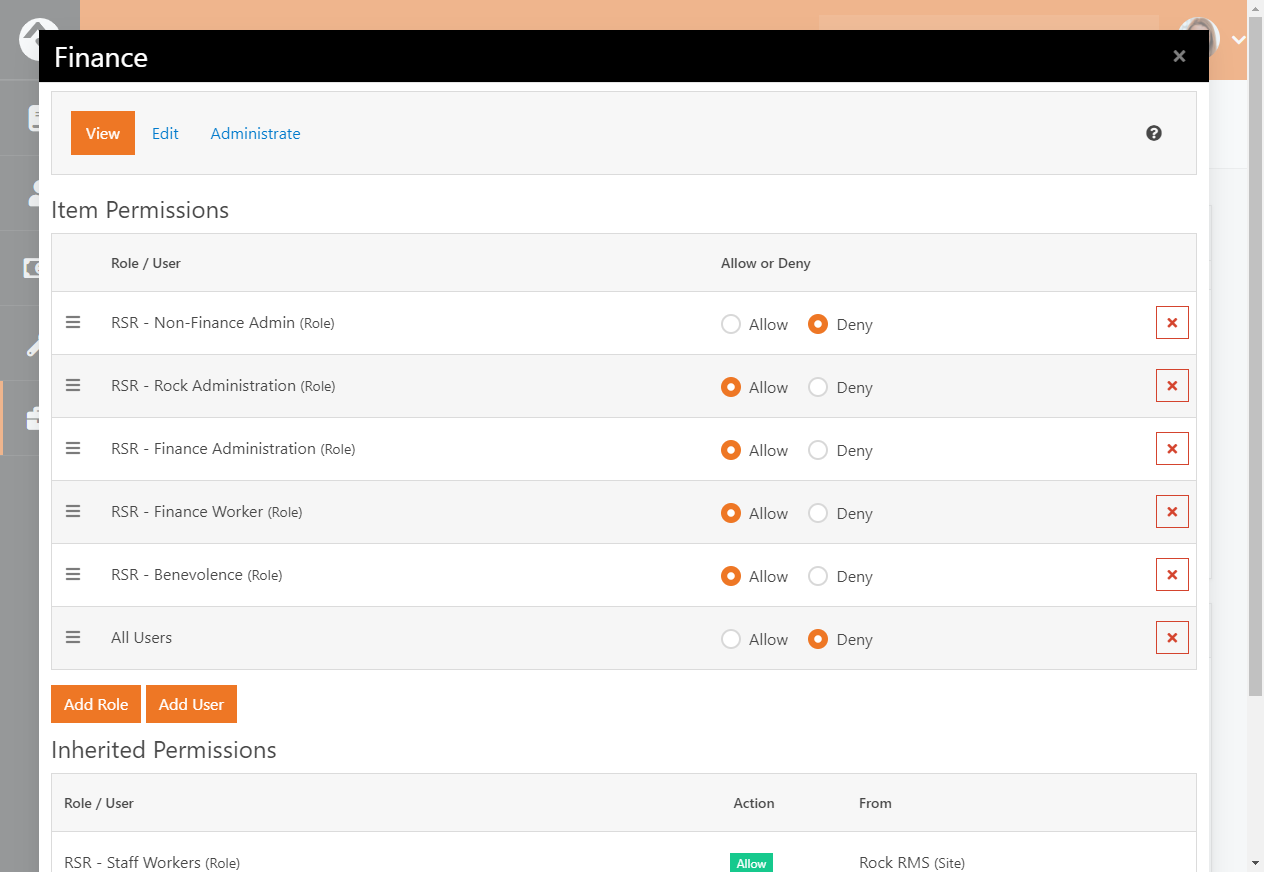Switch to the Edit tab
Screen dimensions: 1264x872
pyautogui.click(x=165, y=133)
